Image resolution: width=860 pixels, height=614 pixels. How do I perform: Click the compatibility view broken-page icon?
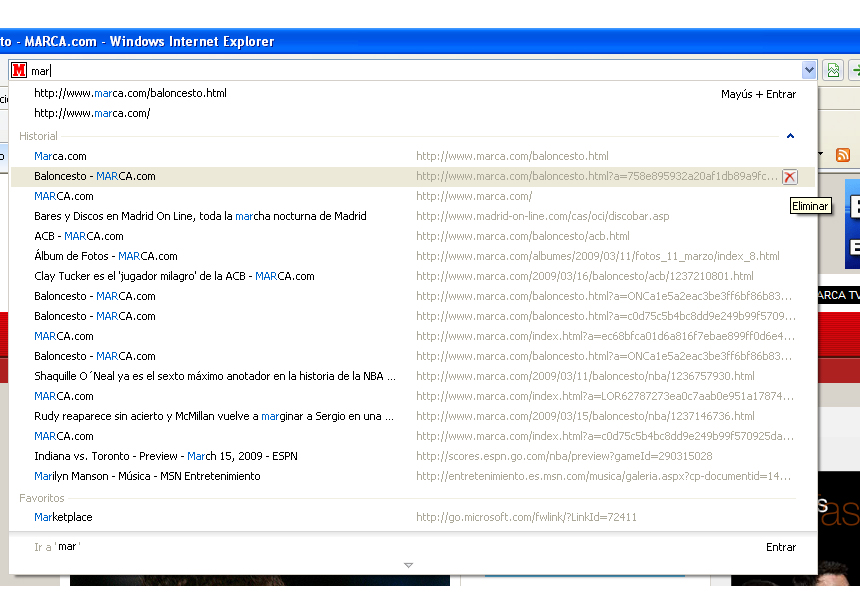tap(833, 70)
